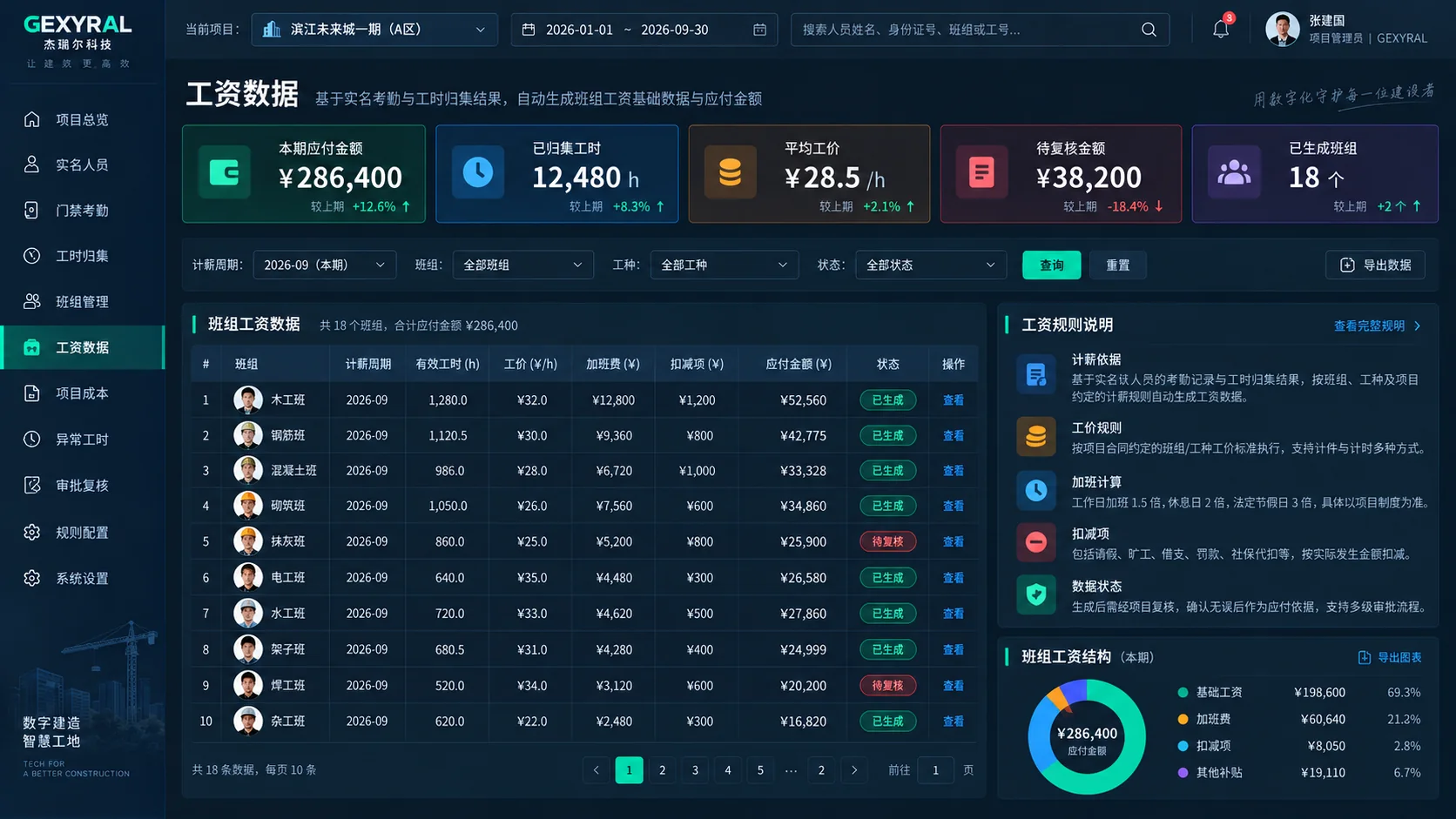Click the 扣减项 minus icon
The image size is (1456, 819).
(1035, 542)
